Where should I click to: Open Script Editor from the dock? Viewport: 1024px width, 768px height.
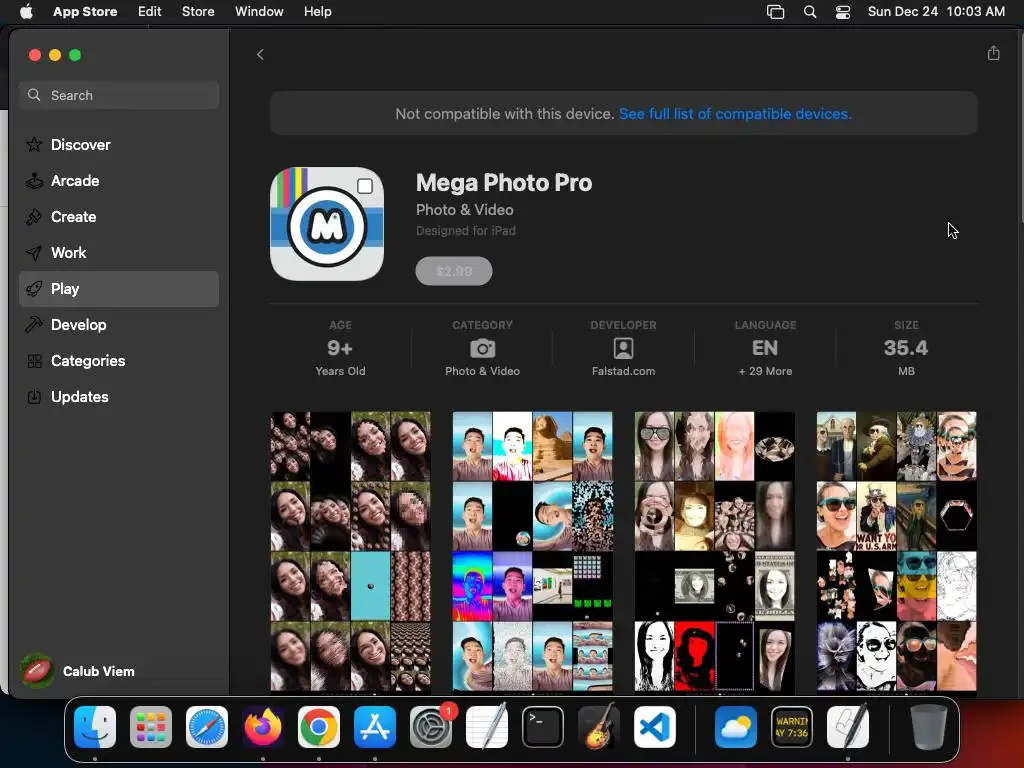pyautogui.click(x=848, y=726)
